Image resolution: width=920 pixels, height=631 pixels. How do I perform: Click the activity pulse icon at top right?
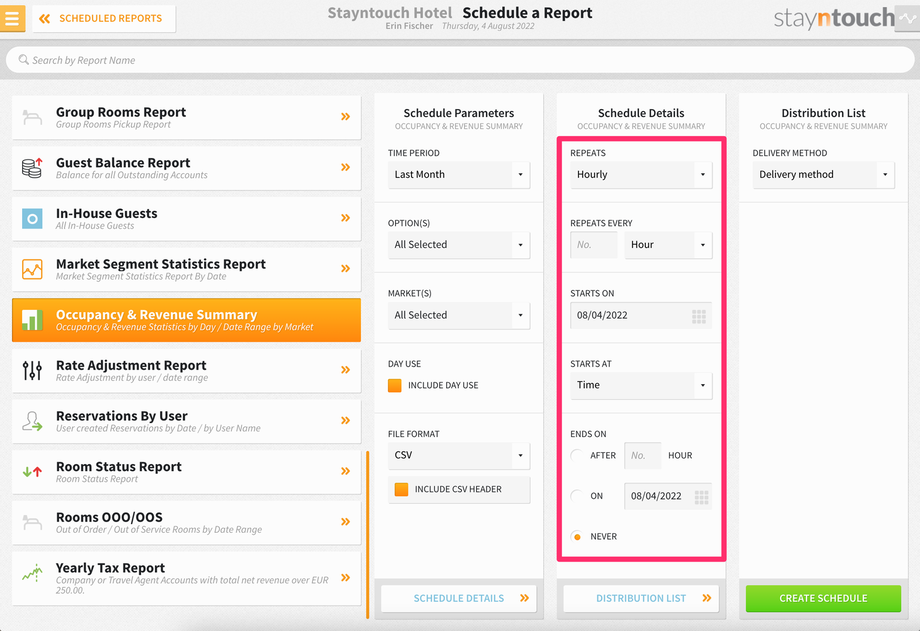point(907,18)
